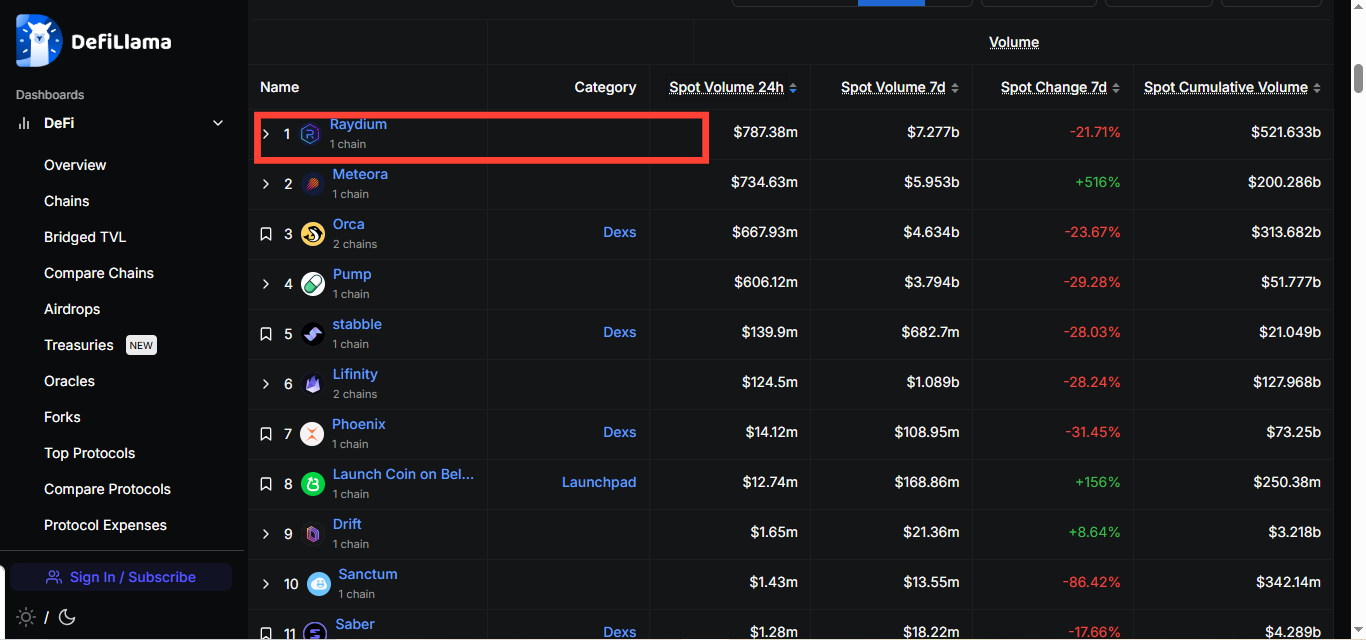Click the Dexs category for Phoenix
Image resolution: width=1366 pixels, height=640 pixels.
620,432
